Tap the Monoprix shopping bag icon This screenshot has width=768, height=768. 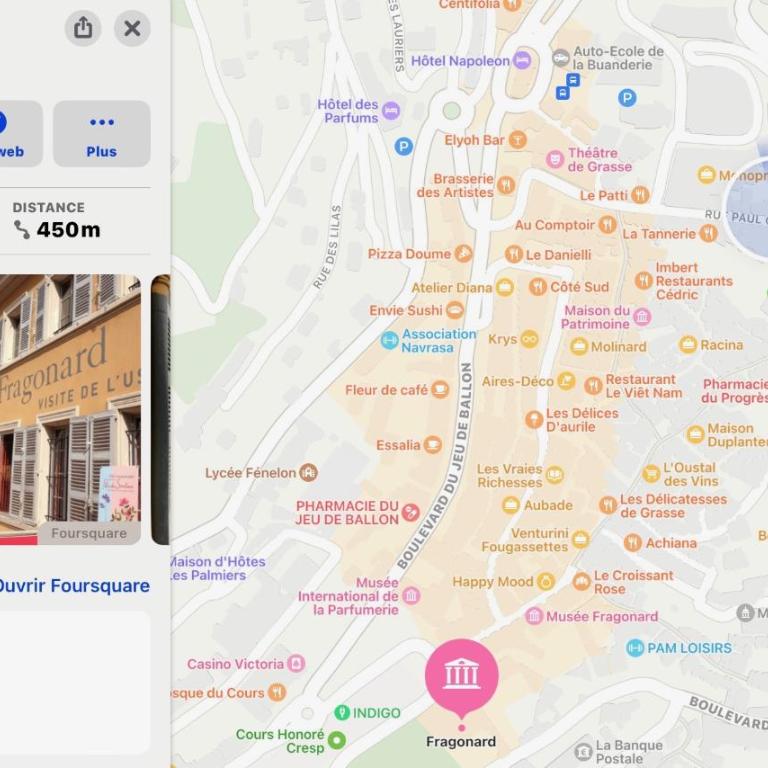coord(706,175)
